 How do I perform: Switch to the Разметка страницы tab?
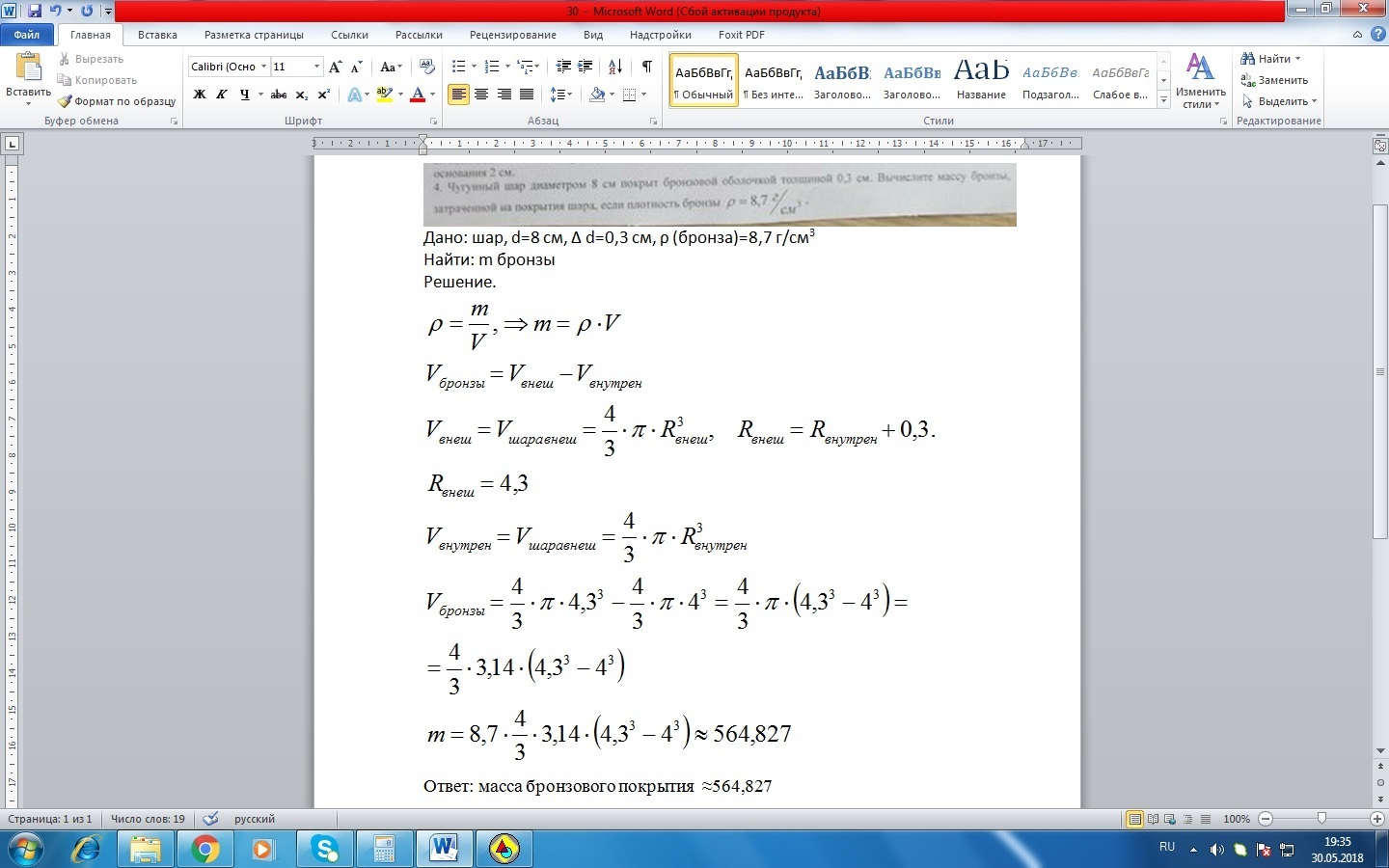point(254,35)
